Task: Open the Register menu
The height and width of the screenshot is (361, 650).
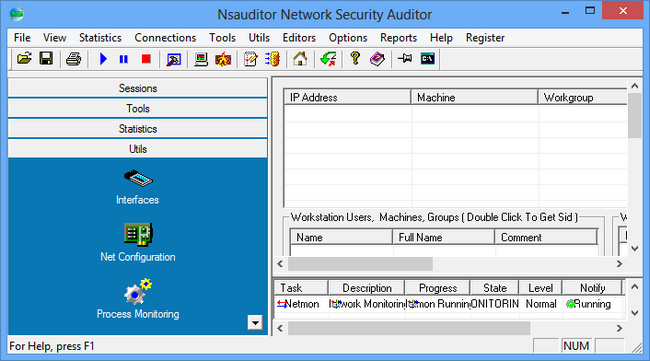Action: pyautogui.click(x=485, y=38)
